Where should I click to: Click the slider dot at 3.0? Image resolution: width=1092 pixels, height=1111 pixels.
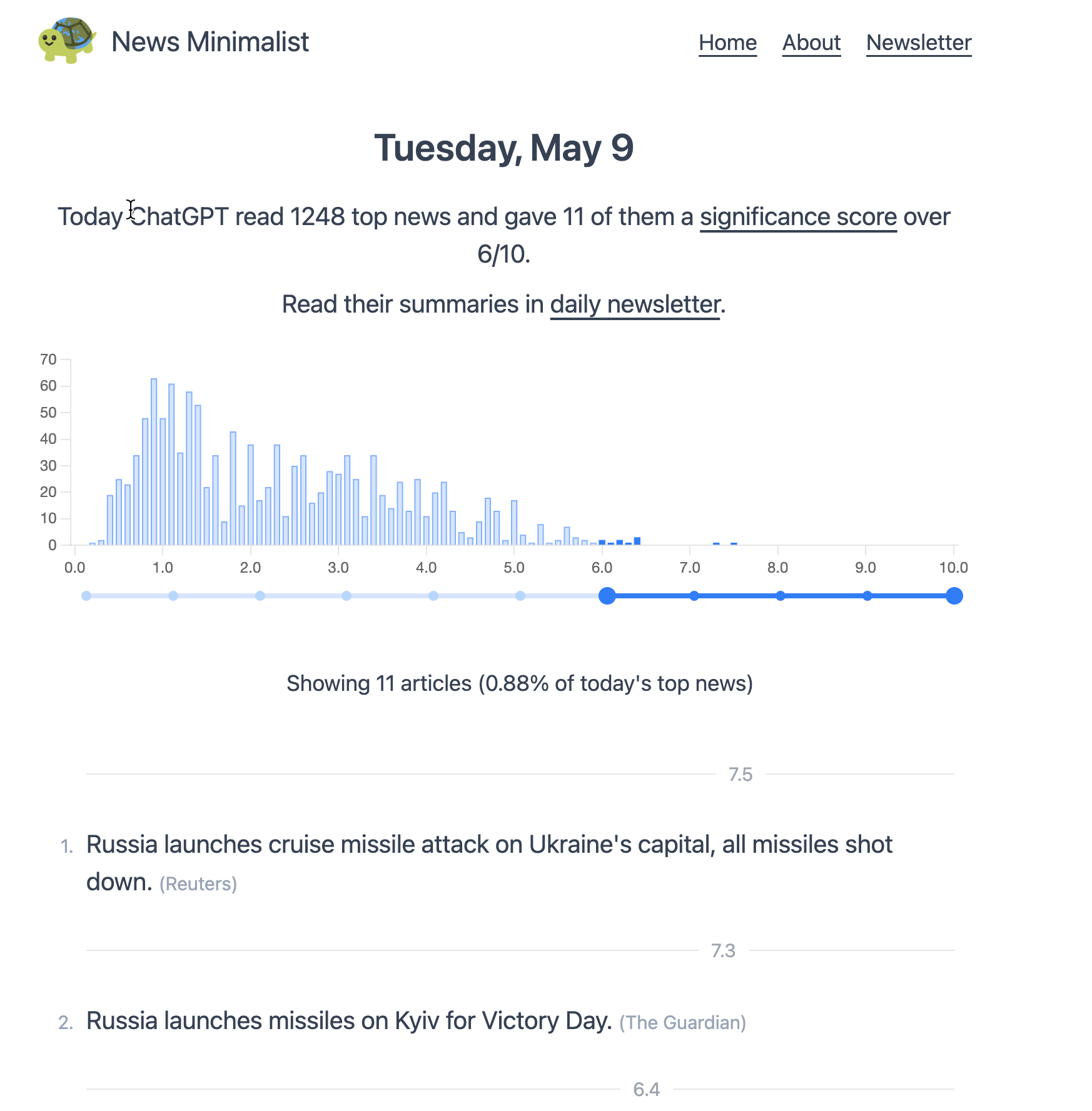(346, 596)
